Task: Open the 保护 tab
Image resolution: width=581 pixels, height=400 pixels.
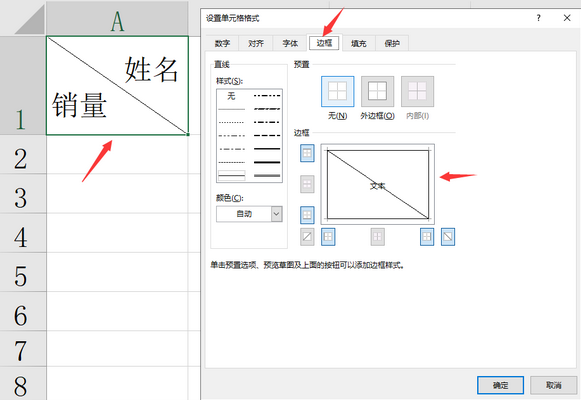Action: (x=392, y=43)
